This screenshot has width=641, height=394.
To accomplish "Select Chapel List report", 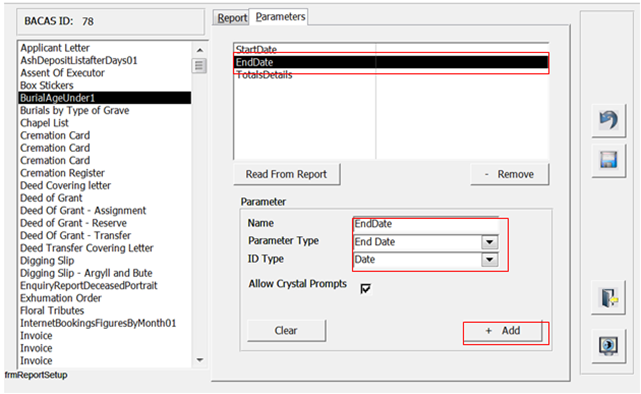I will click(x=105, y=123).
